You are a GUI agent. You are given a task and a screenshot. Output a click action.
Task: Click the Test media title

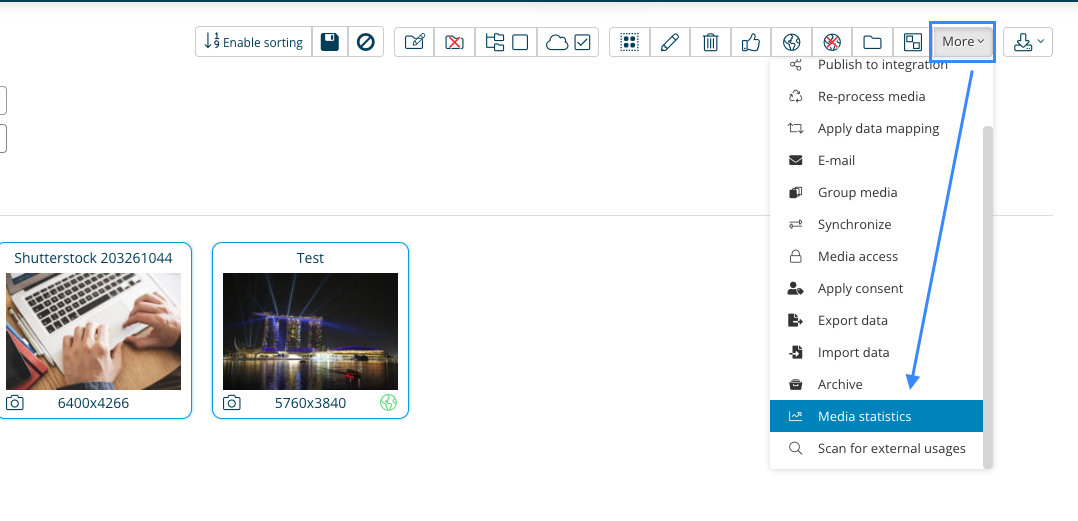click(310, 258)
